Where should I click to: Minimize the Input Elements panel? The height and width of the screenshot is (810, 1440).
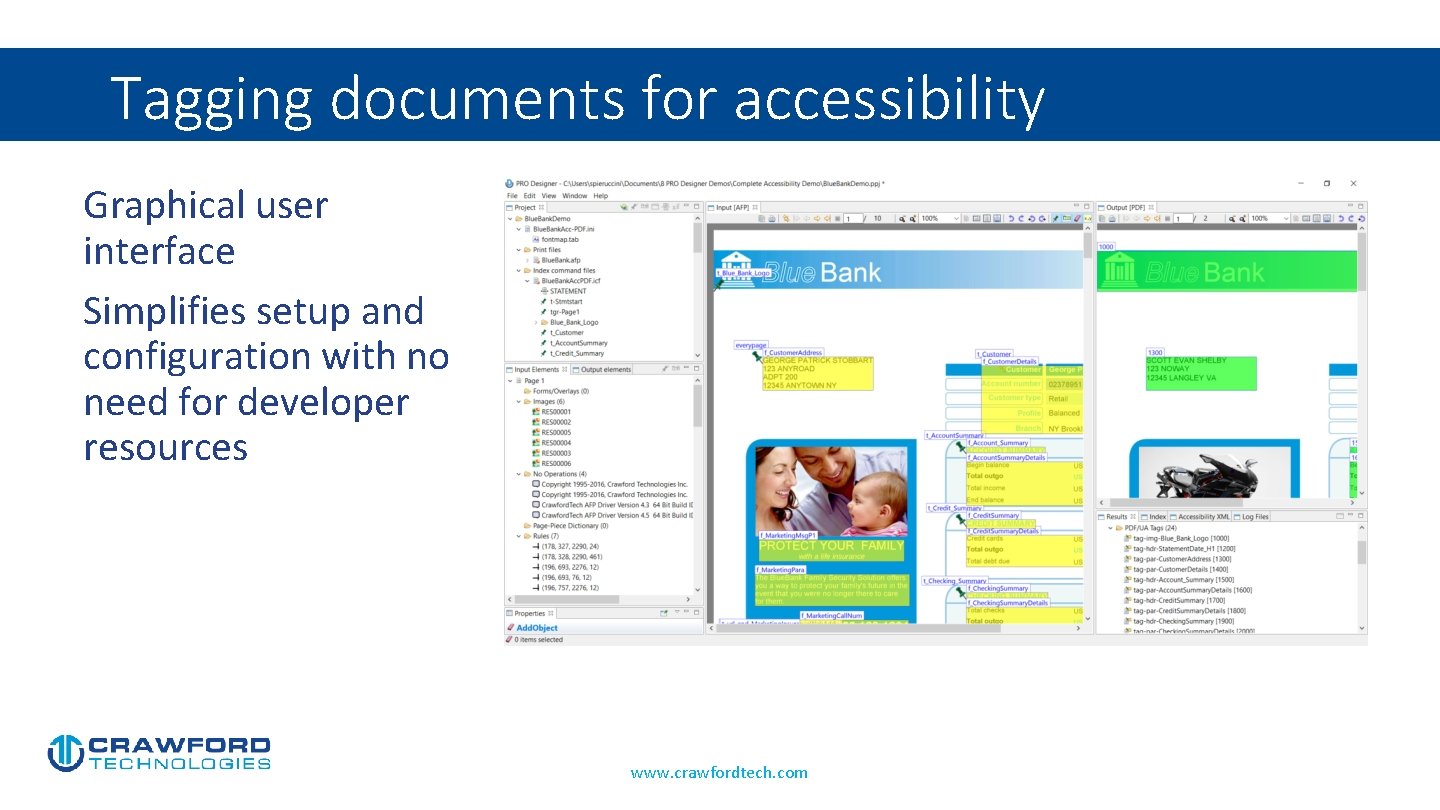pos(686,368)
